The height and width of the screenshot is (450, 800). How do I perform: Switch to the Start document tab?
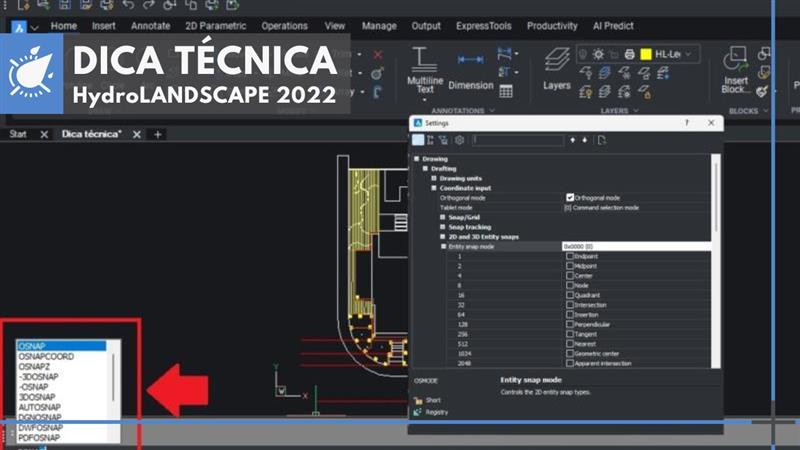18,134
